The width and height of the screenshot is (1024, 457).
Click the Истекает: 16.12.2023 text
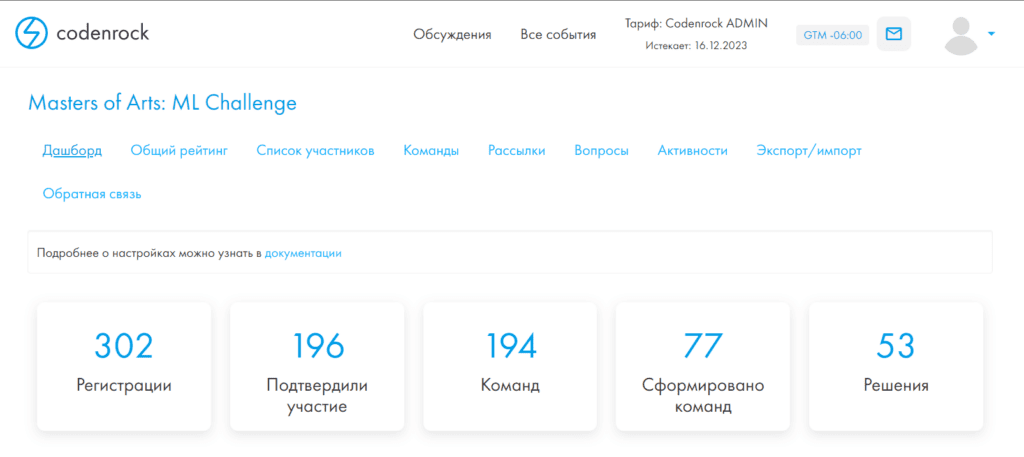[696, 46]
